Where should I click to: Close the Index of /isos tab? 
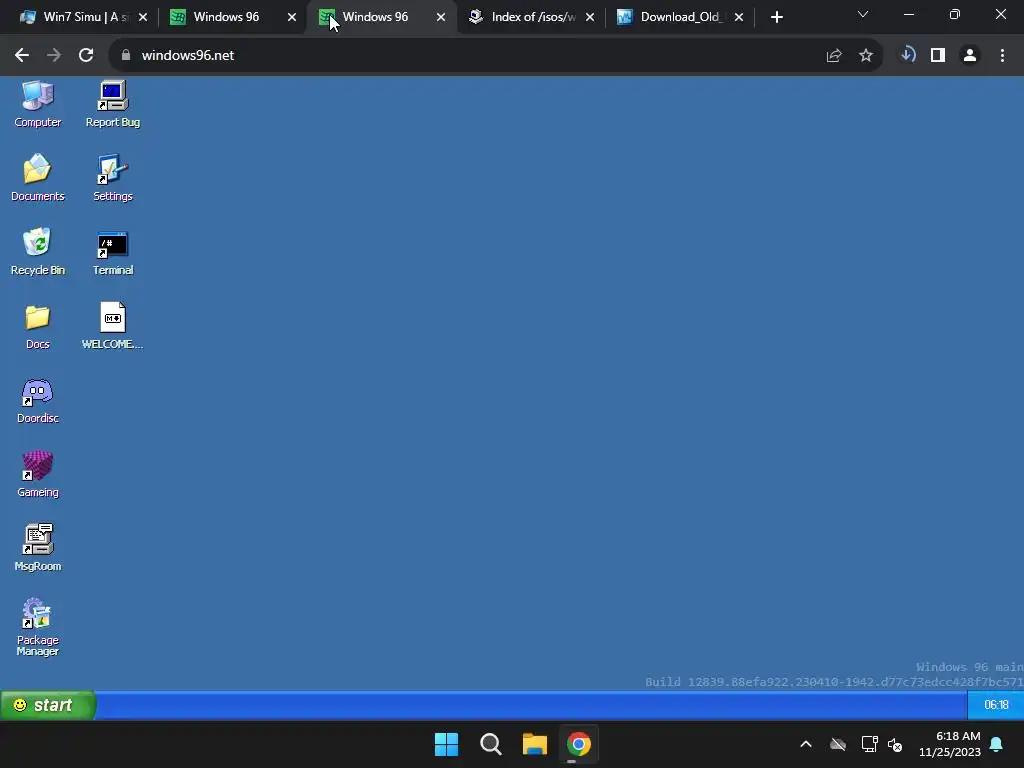590,17
